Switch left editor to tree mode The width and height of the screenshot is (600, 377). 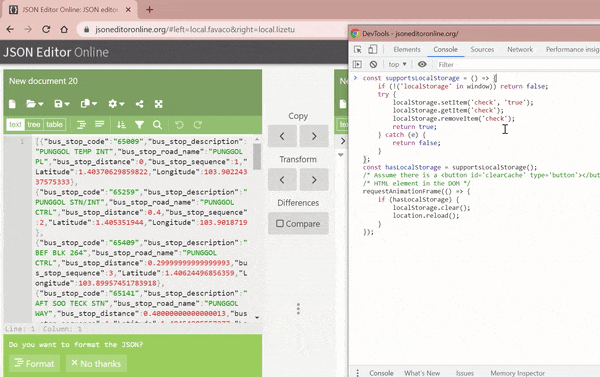pos(34,124)
